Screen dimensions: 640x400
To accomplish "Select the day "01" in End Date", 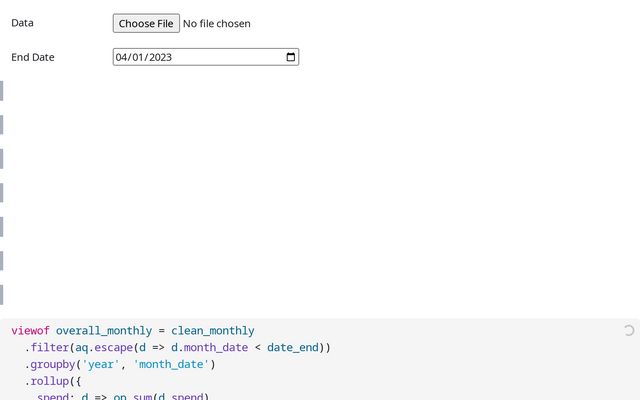I will pos(140,58).
